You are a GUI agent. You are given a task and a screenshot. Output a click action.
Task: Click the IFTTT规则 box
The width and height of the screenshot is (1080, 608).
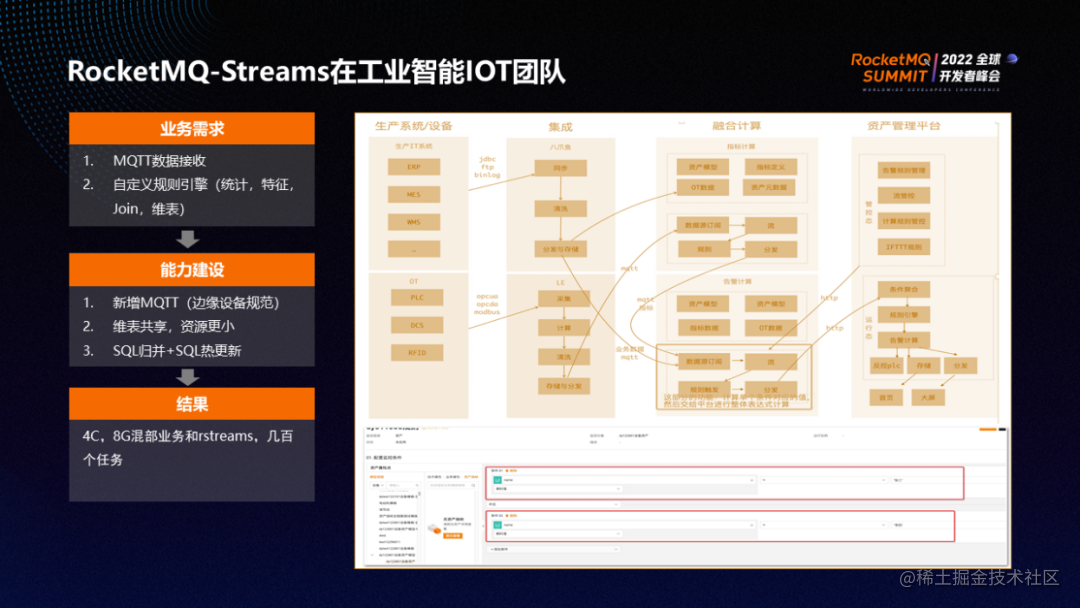click(904, 247)
